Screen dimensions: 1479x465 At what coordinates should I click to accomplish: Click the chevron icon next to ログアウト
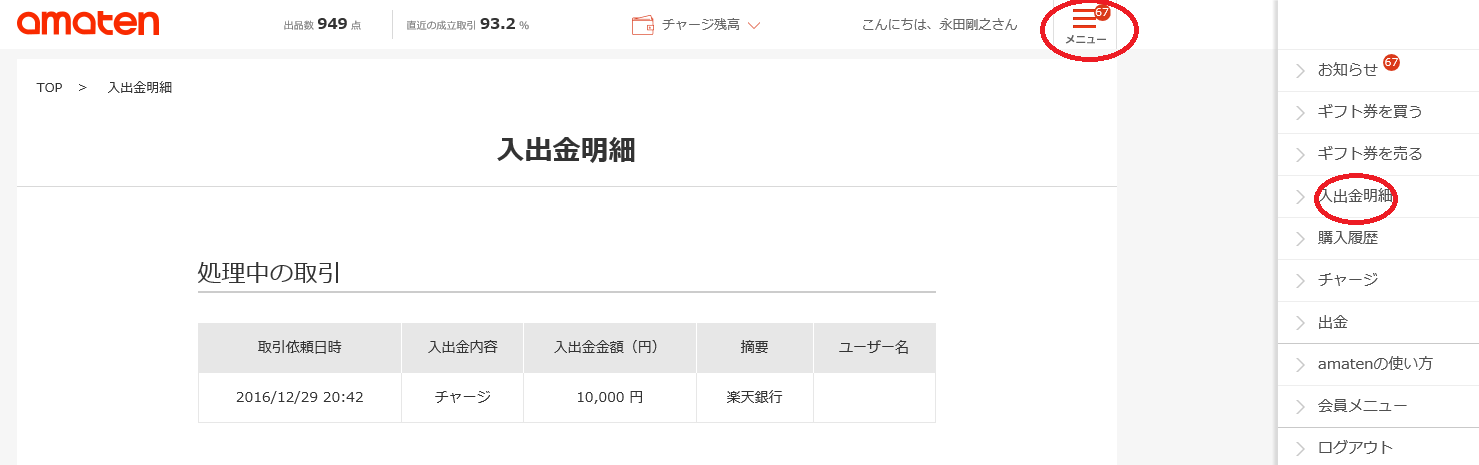pyautogui.click(x=1301, y=448)
